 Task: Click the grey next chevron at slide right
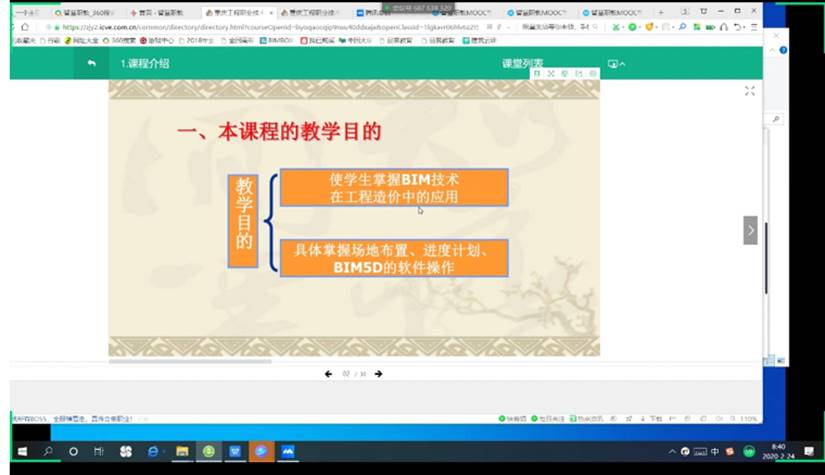[x=750, y=230]
